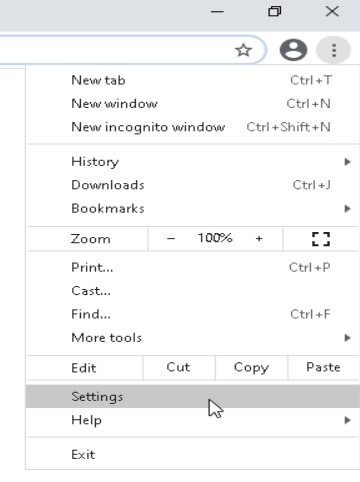Open the Help submenu
This screenshot has height=482, width=360.
point(193,420)
